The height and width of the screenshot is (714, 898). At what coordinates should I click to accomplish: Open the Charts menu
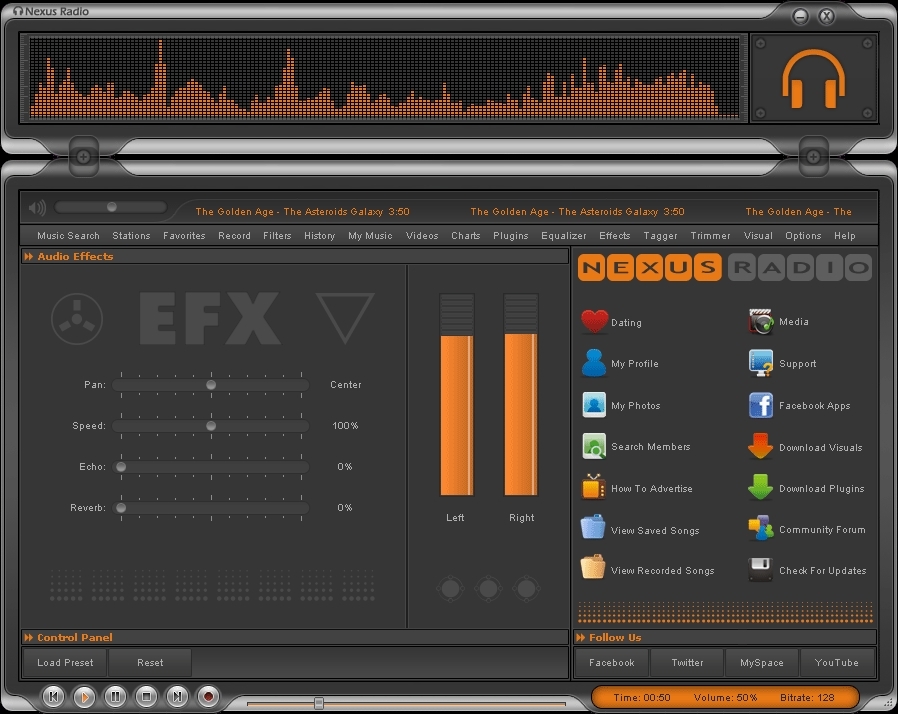(x=466, y=235)
